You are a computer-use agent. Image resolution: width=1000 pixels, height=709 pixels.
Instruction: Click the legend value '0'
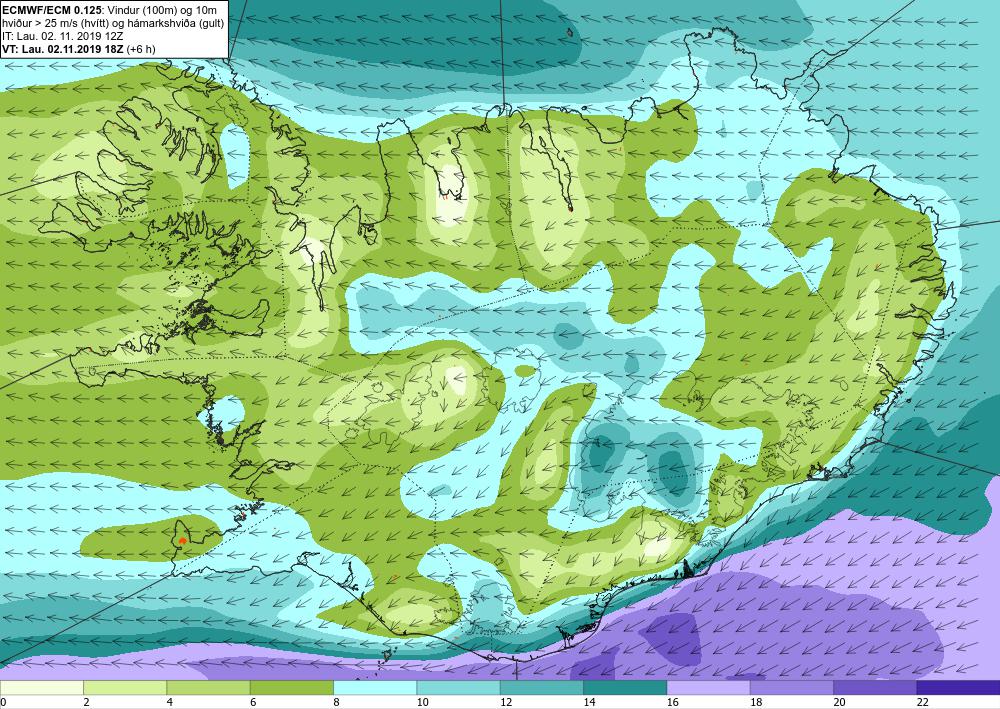(x=3, y=702)
